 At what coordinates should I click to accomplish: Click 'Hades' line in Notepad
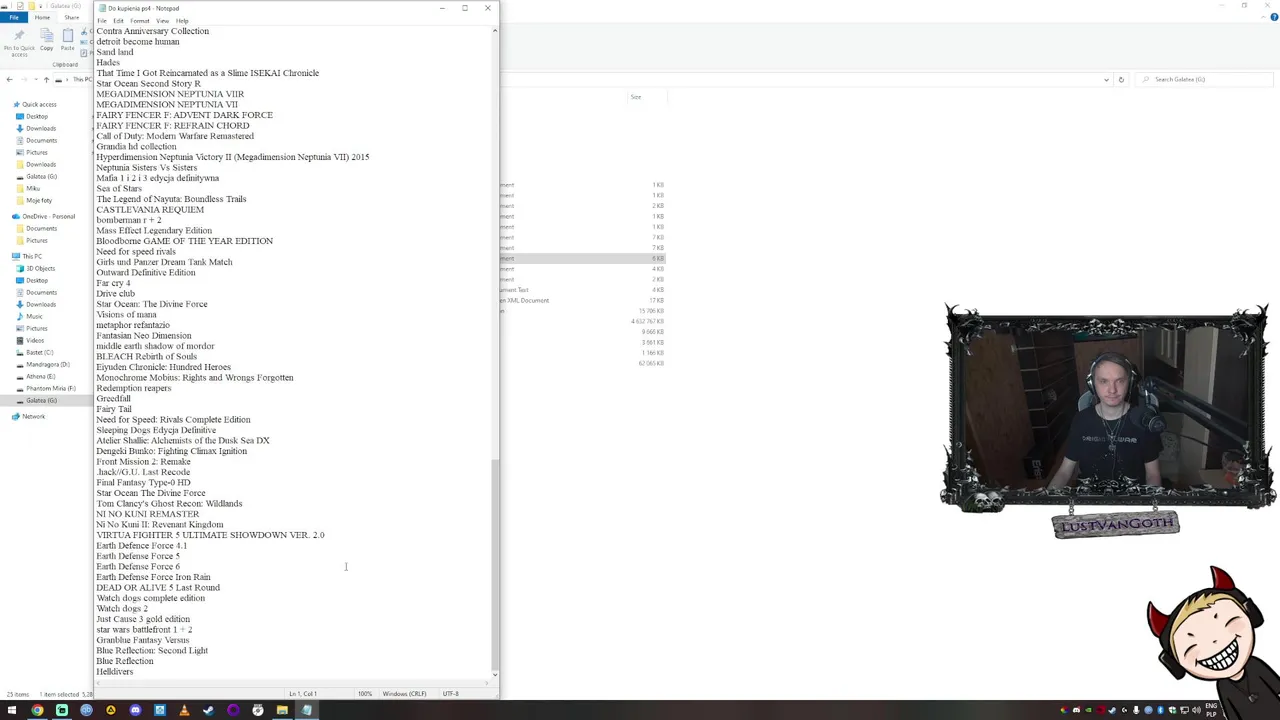click(x=108, y=62)
